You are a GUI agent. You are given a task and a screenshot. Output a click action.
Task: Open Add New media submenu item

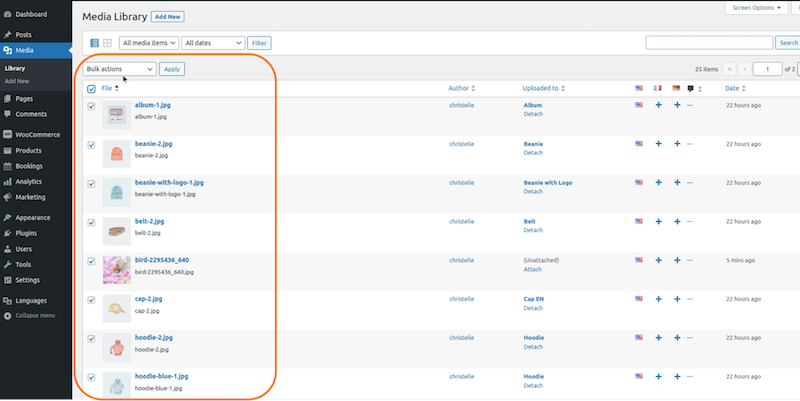(17, 81)
